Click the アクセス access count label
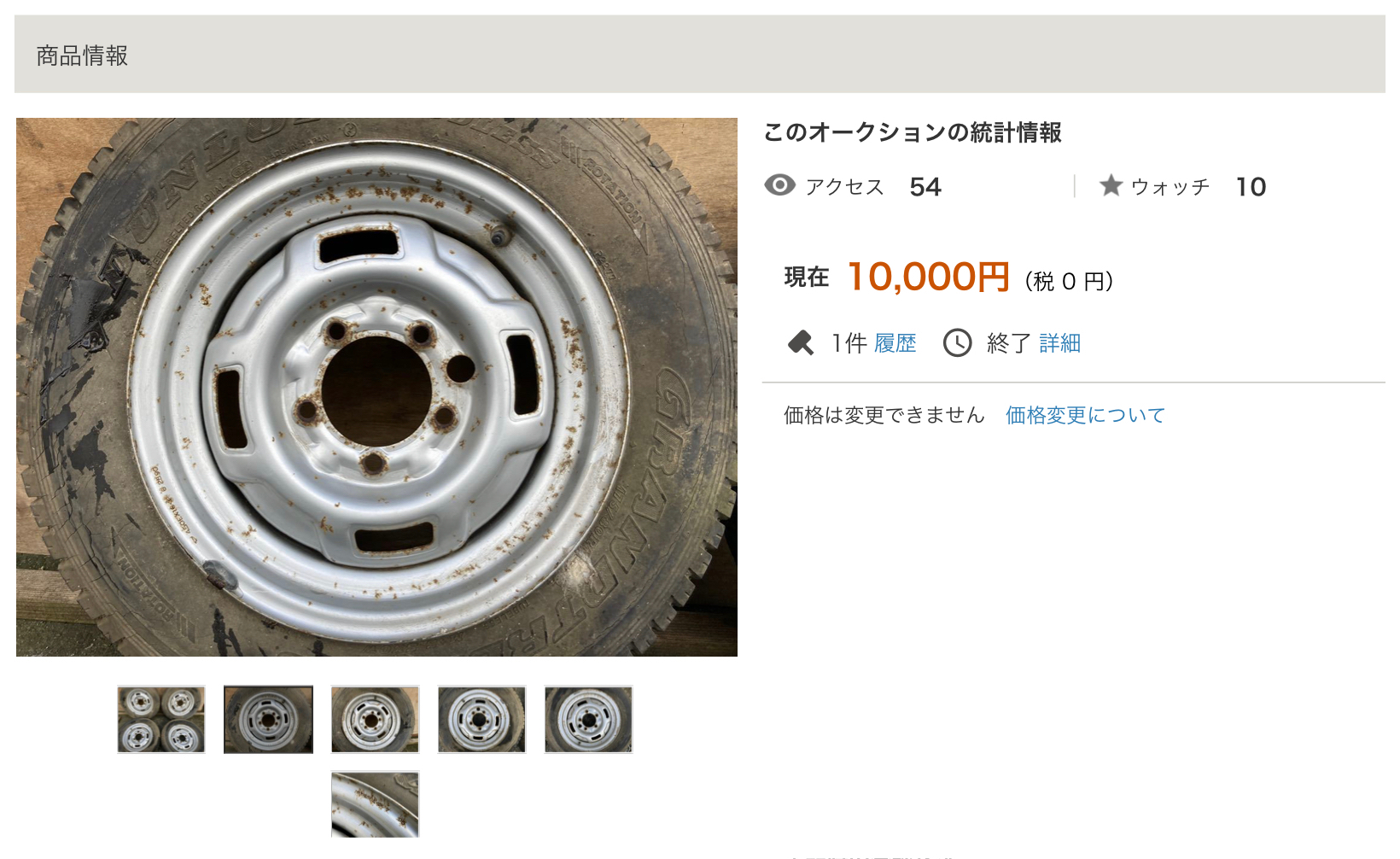The width and height of the screenshot is (1400, 859). [845, 187]
